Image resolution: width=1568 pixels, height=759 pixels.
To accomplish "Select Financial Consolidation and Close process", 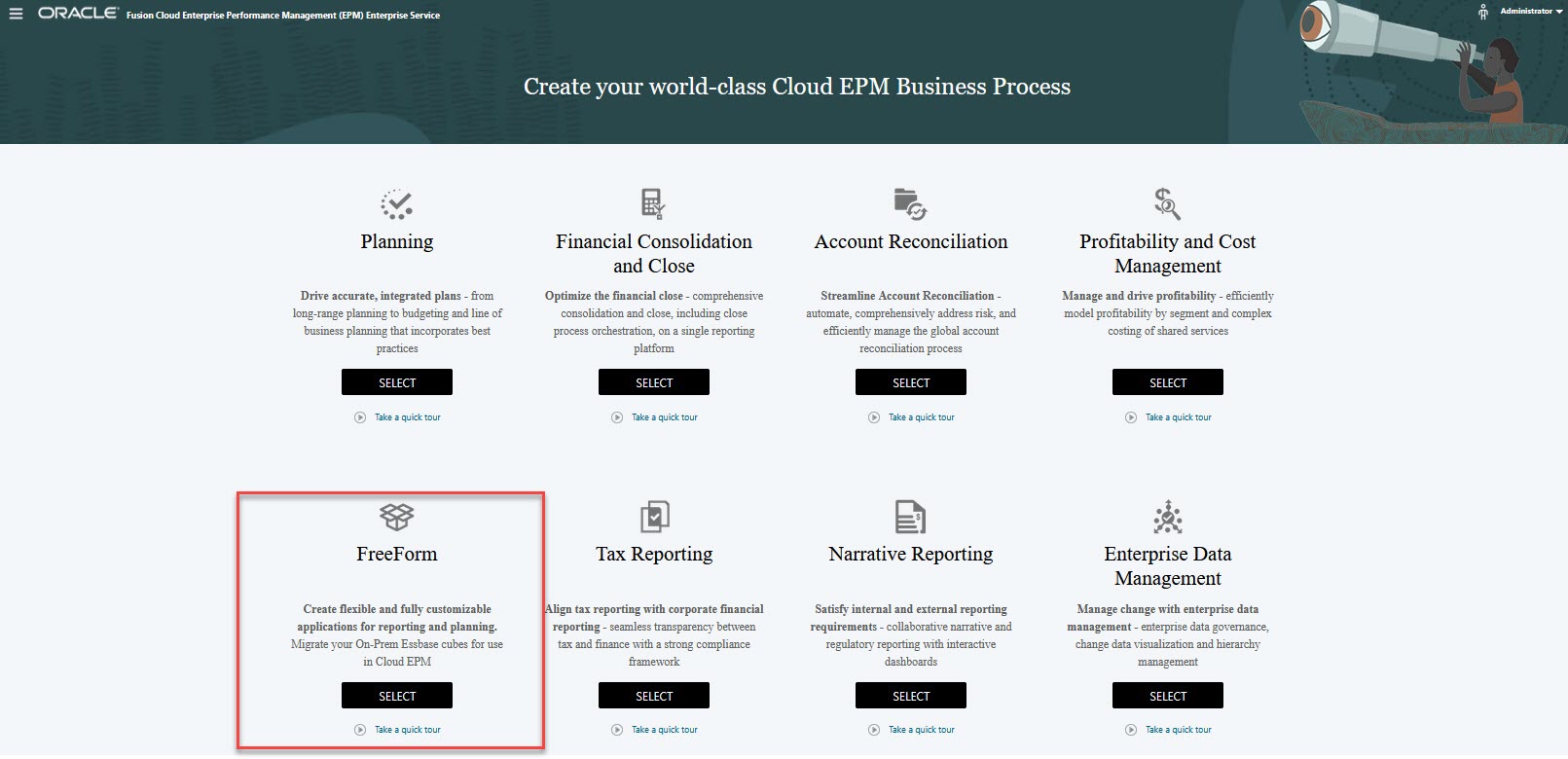I will click(x=654, y=382).
